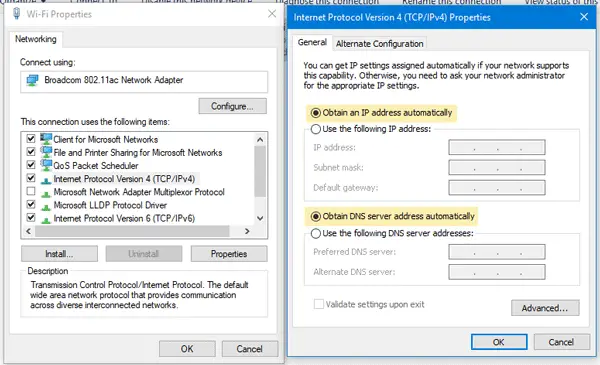Open the Advanced settings button

[x=545, y=308]
